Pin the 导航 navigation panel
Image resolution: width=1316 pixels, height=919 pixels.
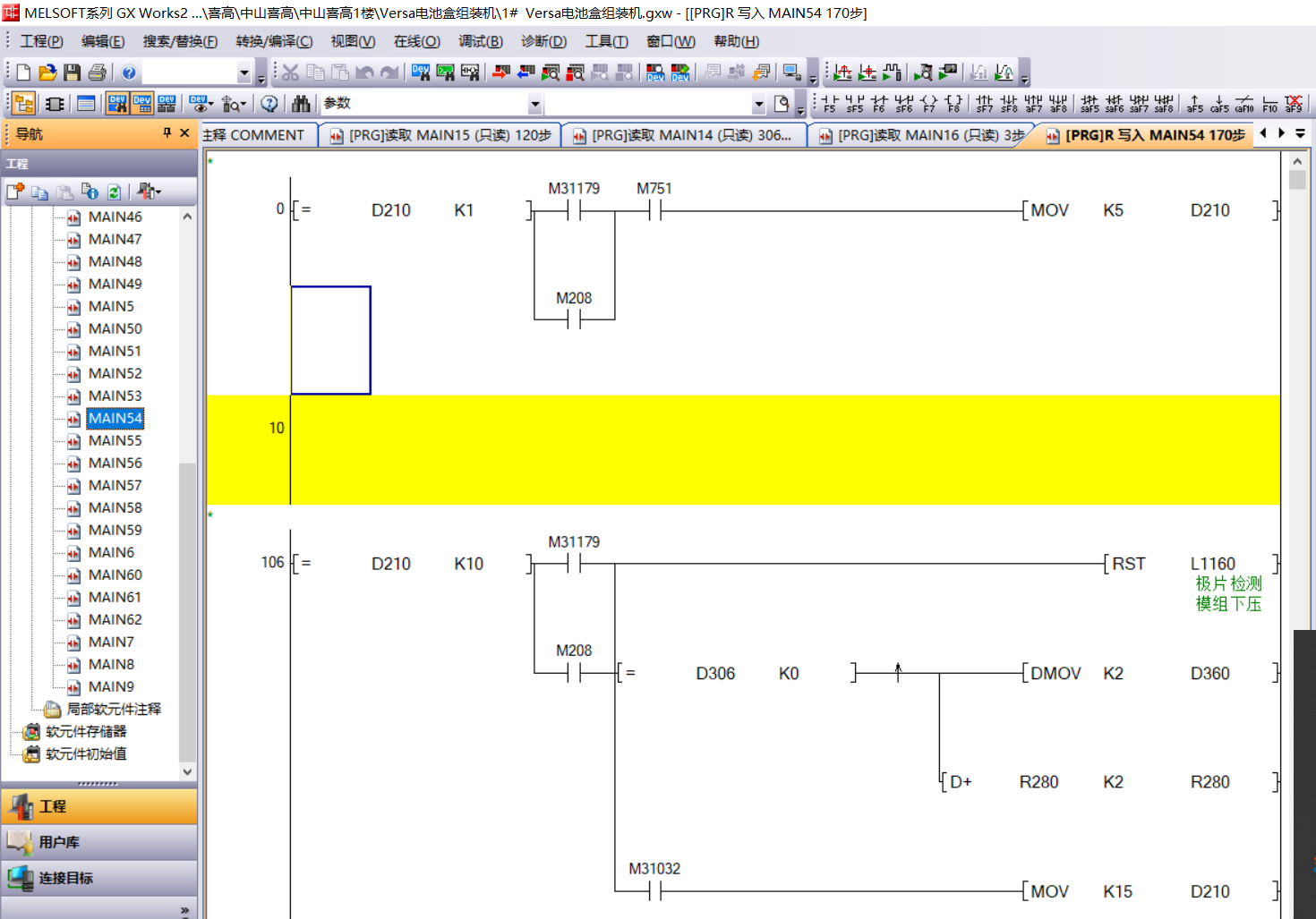[x=167, y=133]
